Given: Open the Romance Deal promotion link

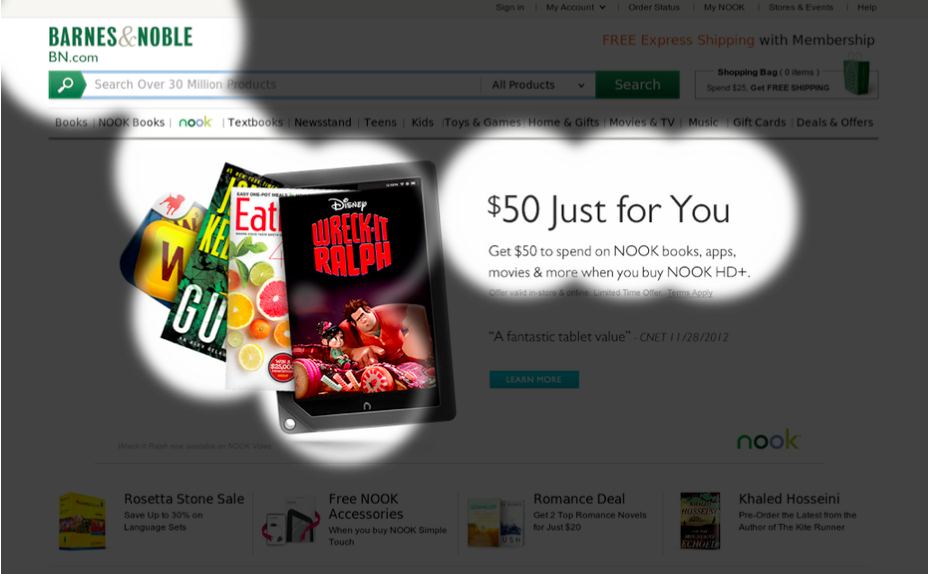Looking at the screenshot, I should (x=579, y=499).
